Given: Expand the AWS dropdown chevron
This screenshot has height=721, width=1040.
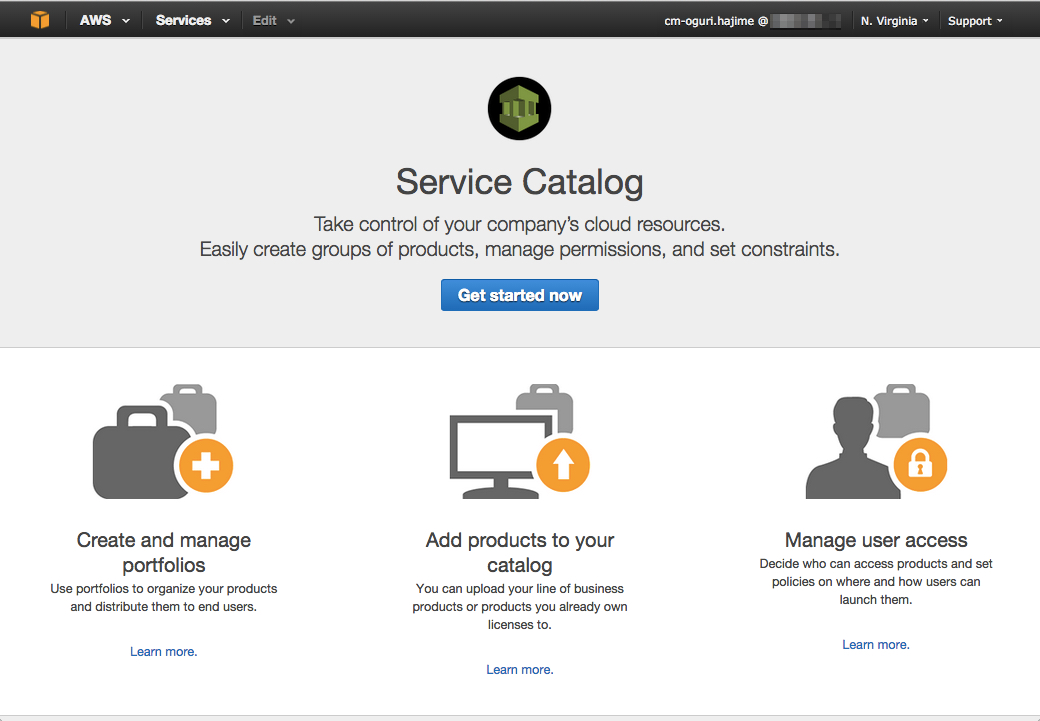Looking at the screenshot, I should click(x=124, y=20).
